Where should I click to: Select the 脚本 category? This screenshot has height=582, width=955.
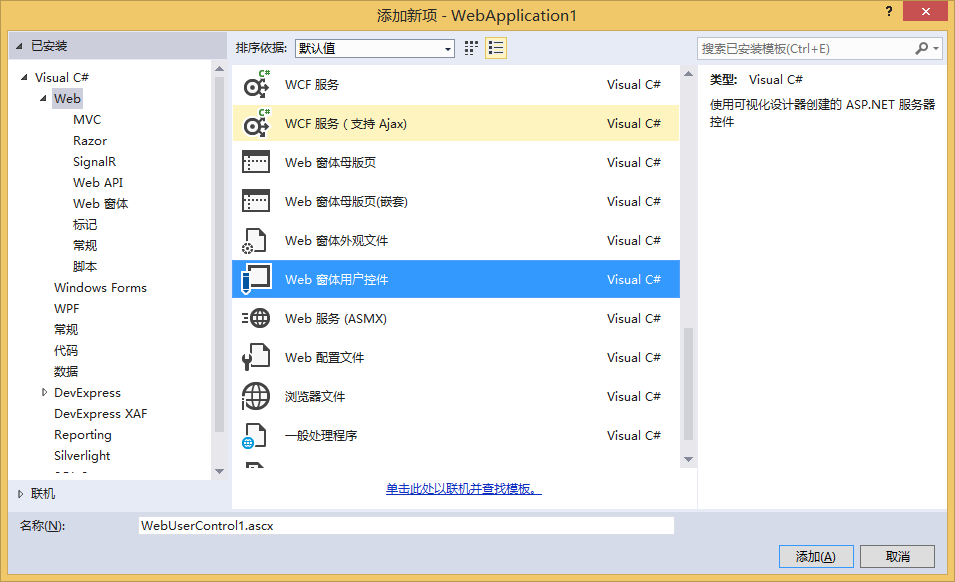[85, 267]
